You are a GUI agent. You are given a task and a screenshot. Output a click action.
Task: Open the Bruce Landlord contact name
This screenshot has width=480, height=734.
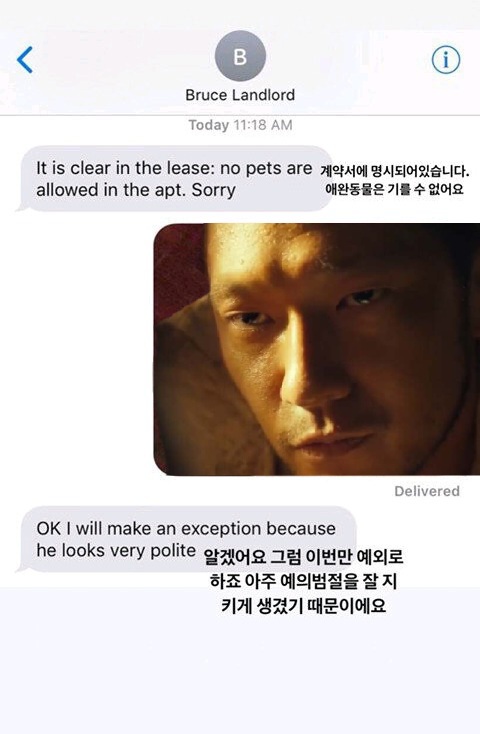click(x=240, y=95)
